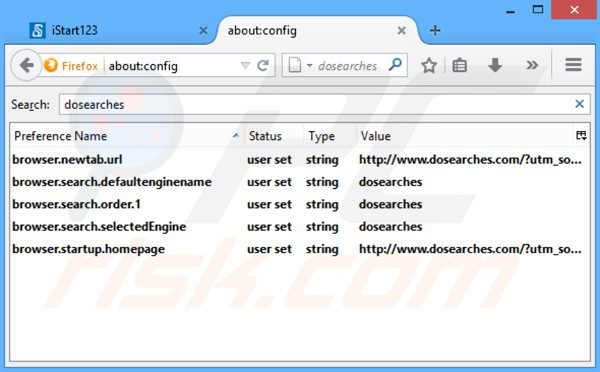Maximize the Firefox window

pos(538,10)
